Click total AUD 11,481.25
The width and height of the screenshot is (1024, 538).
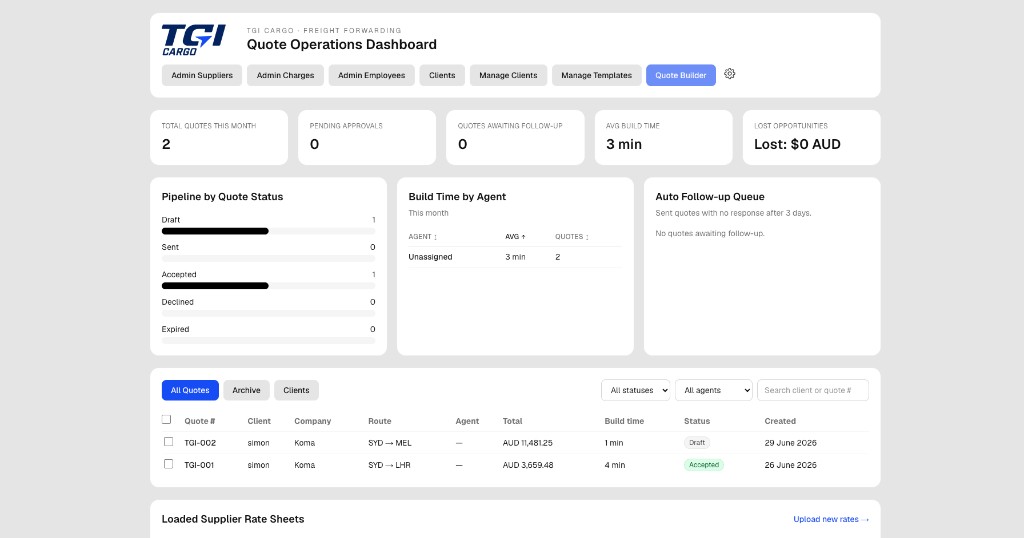pos(528,443)
